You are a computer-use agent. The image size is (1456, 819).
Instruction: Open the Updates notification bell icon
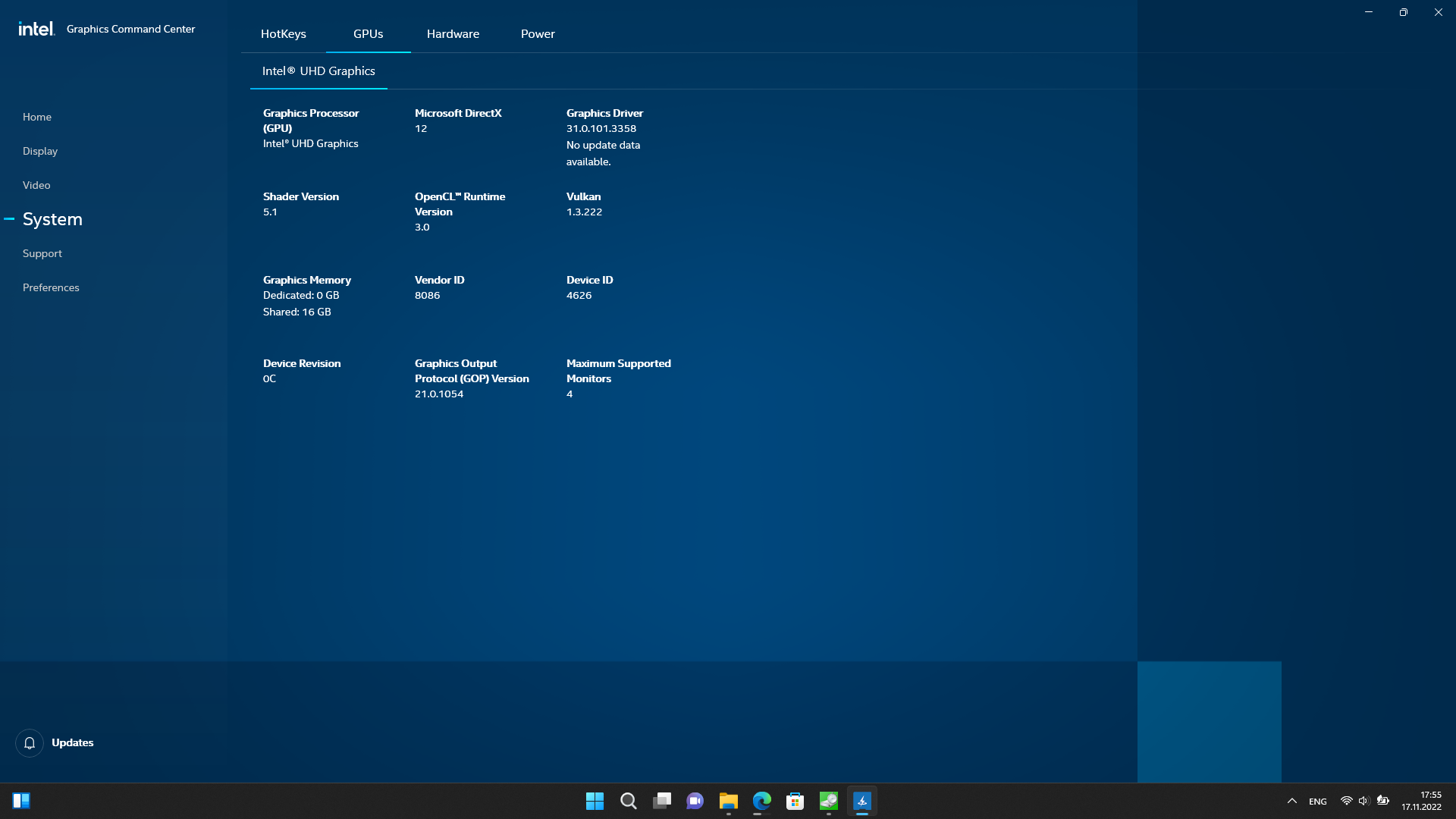pos(30,743)
